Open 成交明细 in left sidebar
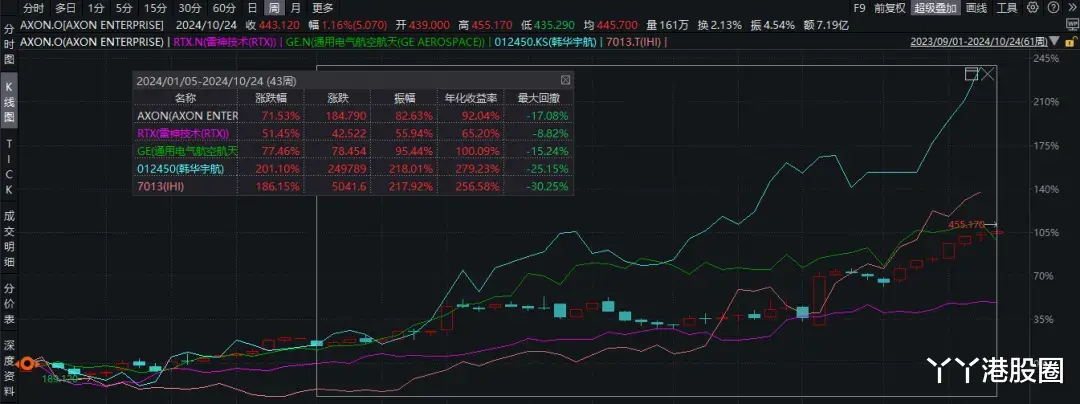Image resolution: width=1080 pixels, height=404 pixels. (x=10, y=239)
